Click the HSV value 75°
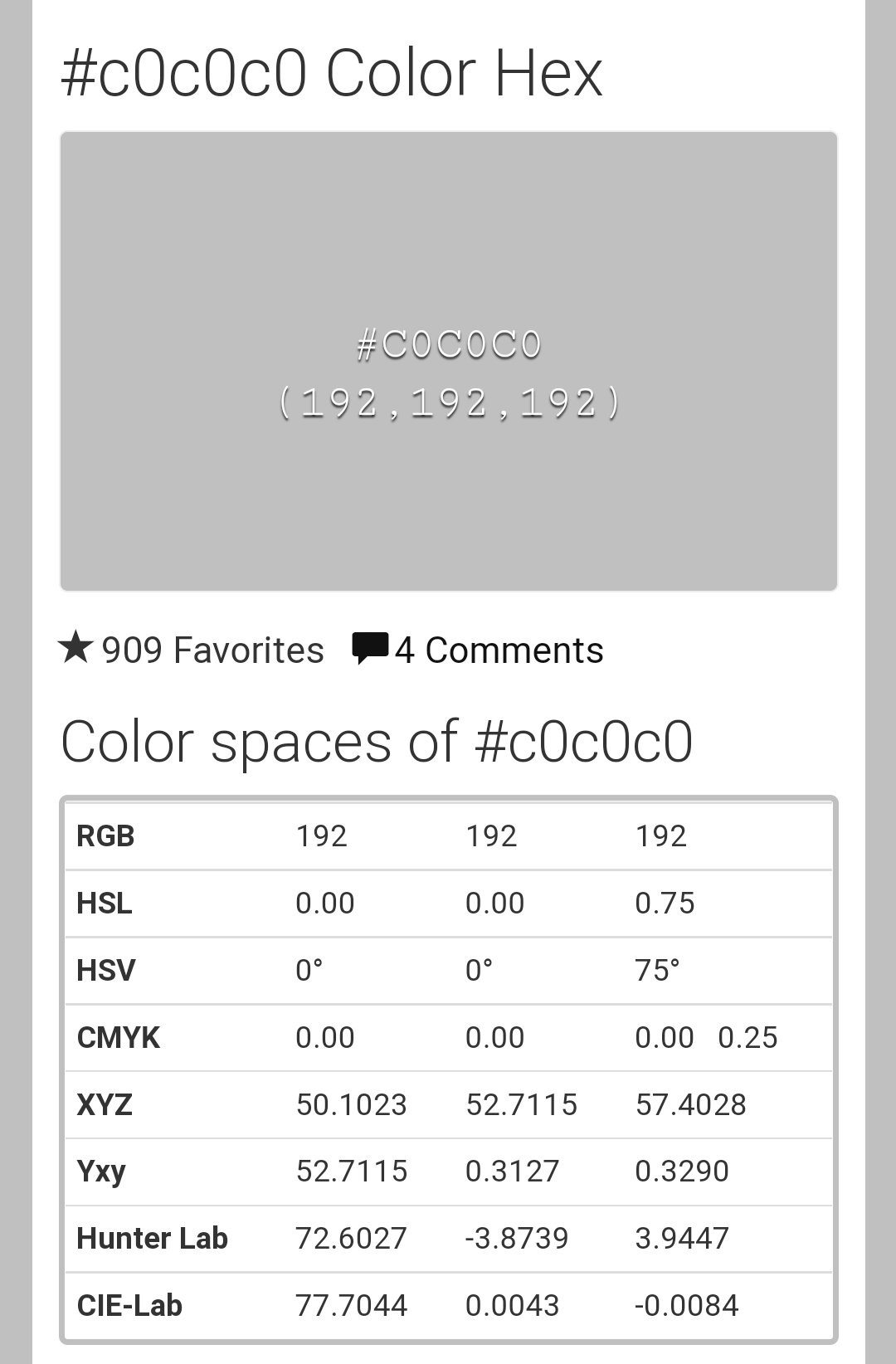This screenshot has width=896, height=1364. (x=658, y=971)
